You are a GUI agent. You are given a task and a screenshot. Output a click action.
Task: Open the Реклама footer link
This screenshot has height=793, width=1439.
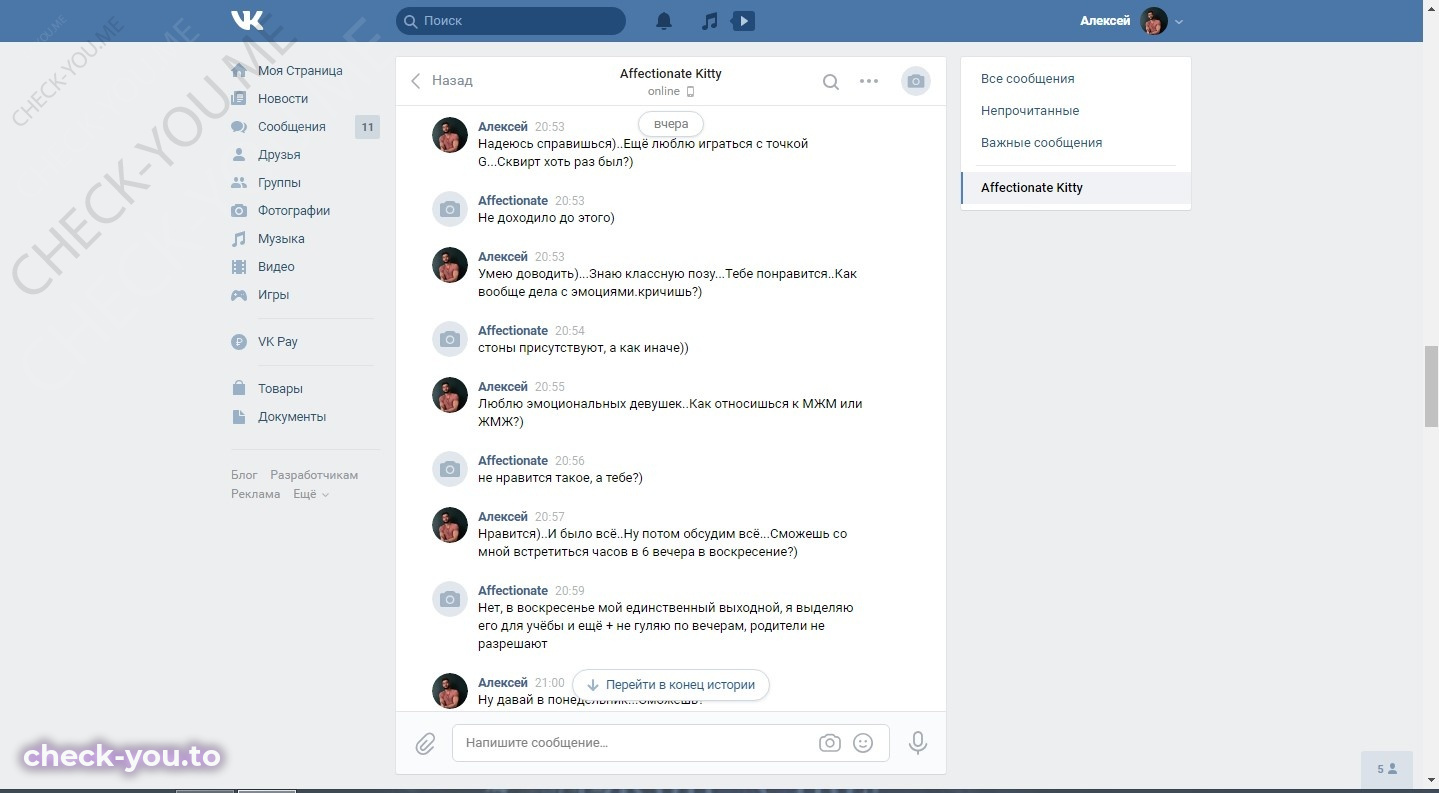tap(256, 494)
